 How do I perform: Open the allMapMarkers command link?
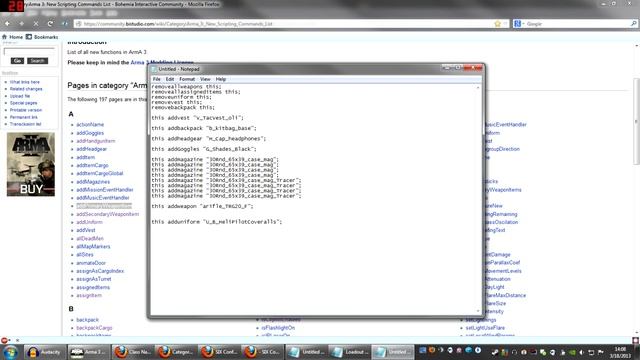click(93, 247)
